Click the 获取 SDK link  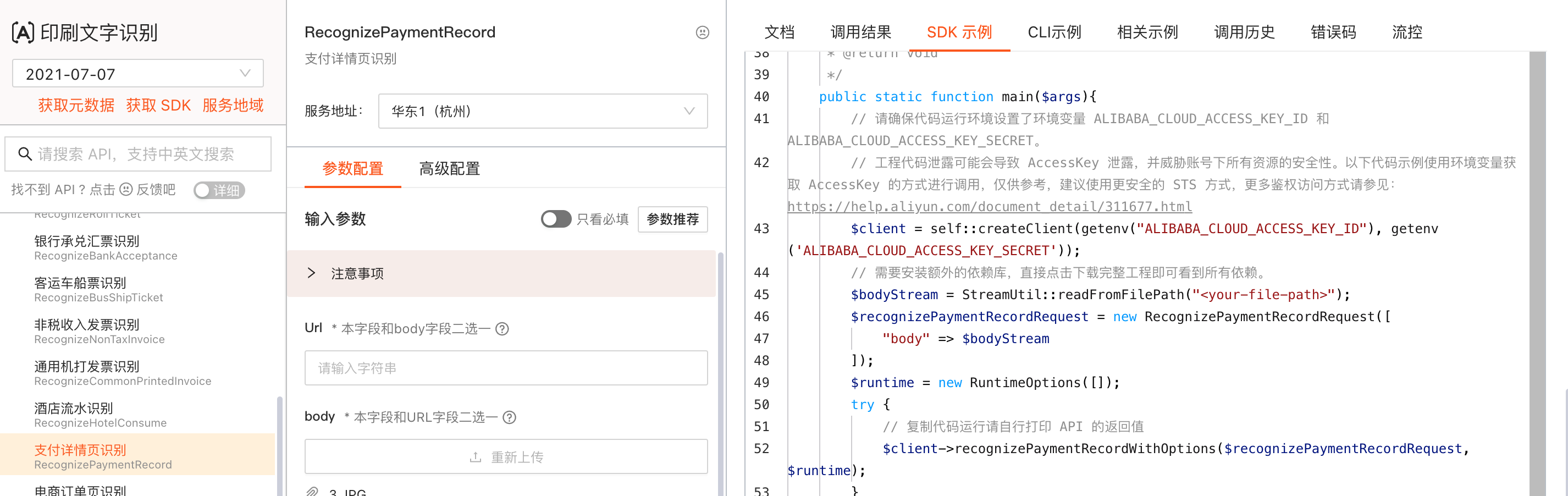(x=158, y=105)
